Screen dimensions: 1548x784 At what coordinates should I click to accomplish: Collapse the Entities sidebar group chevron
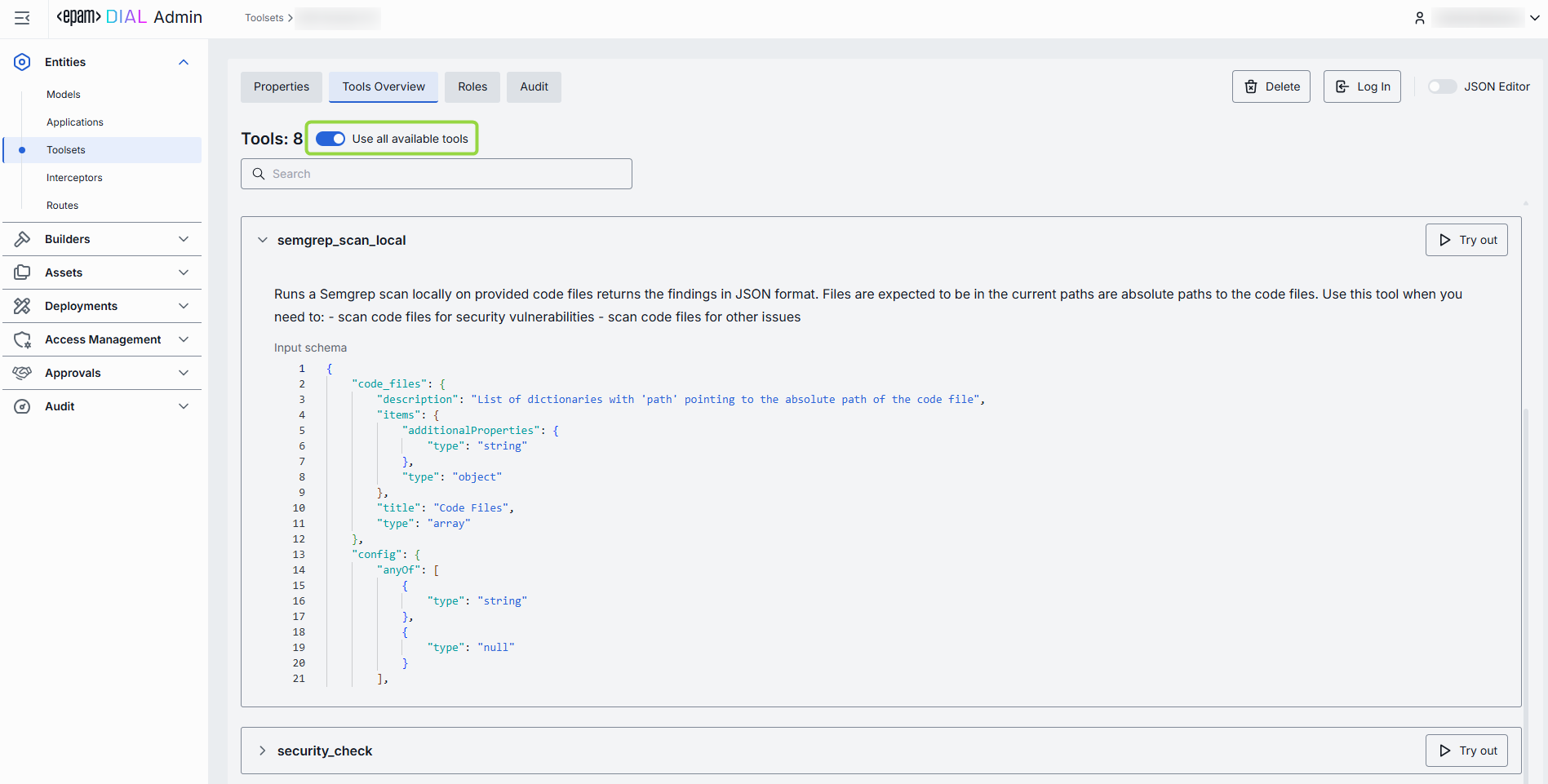184,62
